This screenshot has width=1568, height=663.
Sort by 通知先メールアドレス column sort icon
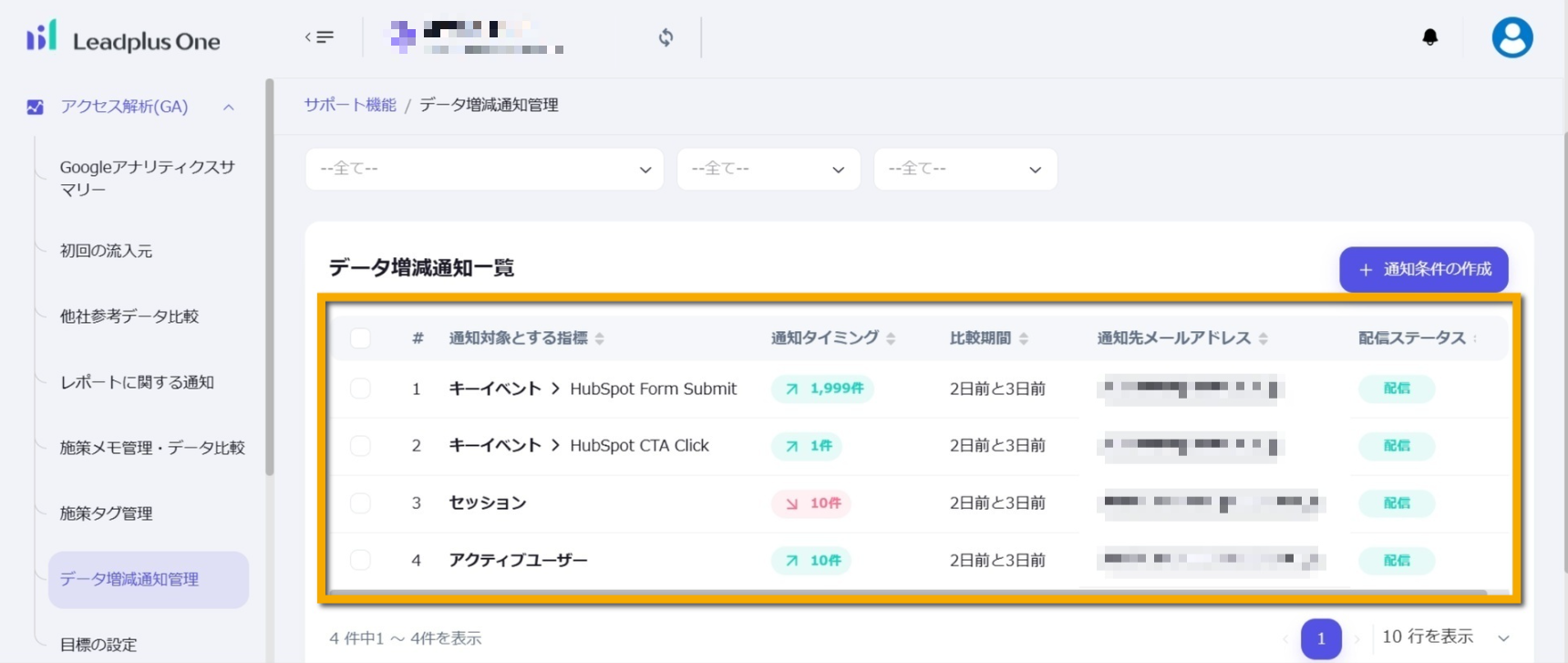click(1263, 339)
